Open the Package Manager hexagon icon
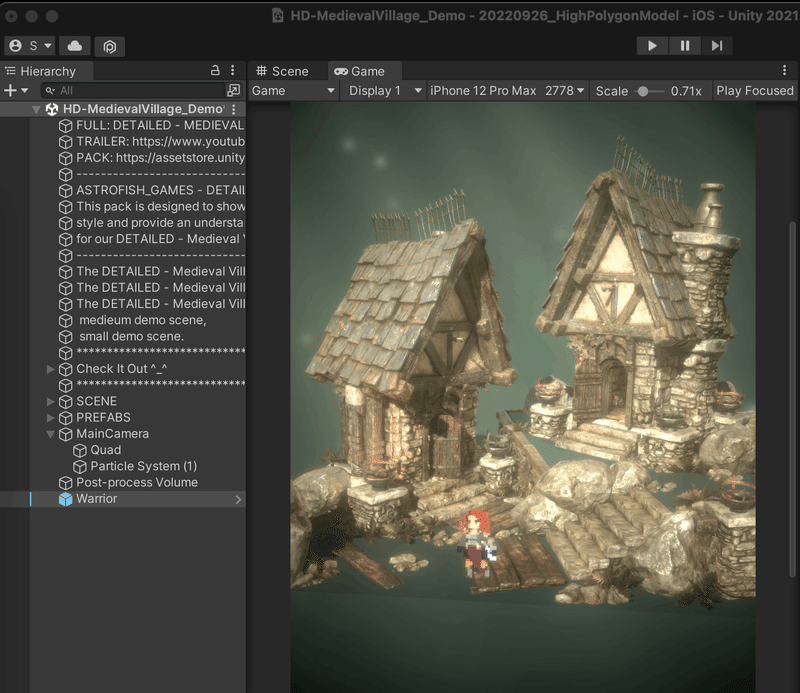Screen dimensions: 800x693 [x=110, y=46]
